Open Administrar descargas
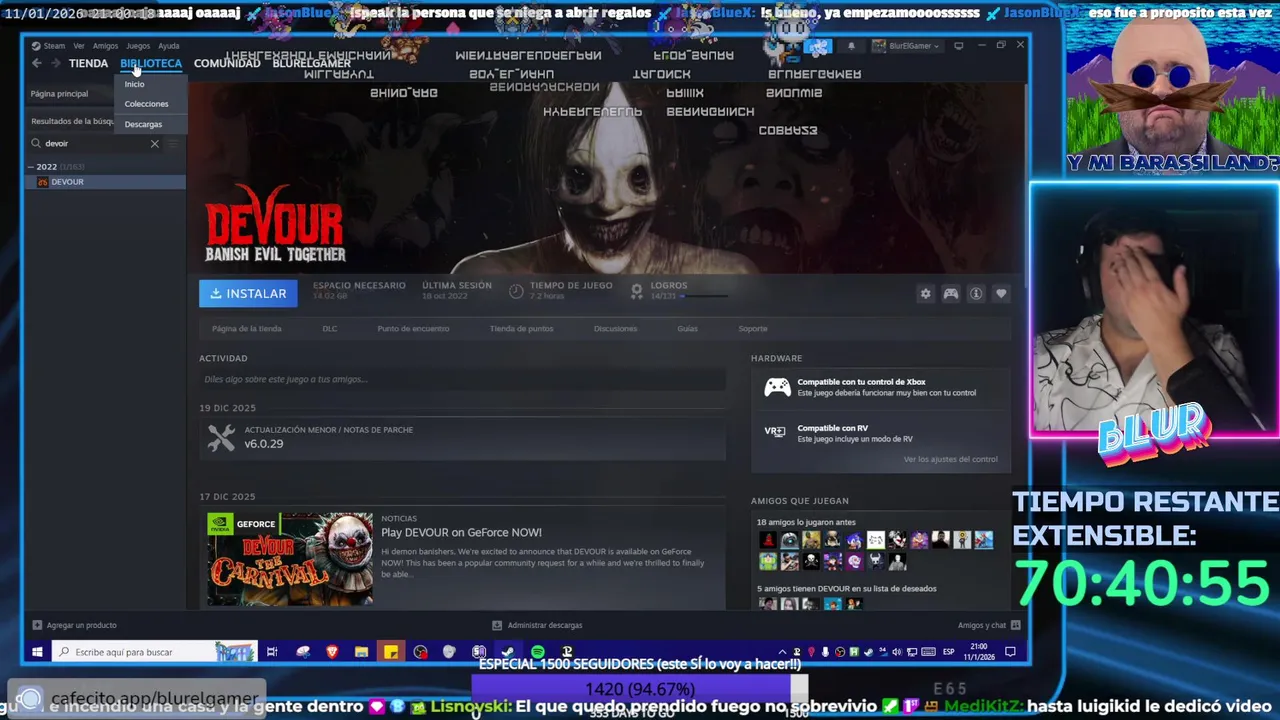 (x=537, y=625)
